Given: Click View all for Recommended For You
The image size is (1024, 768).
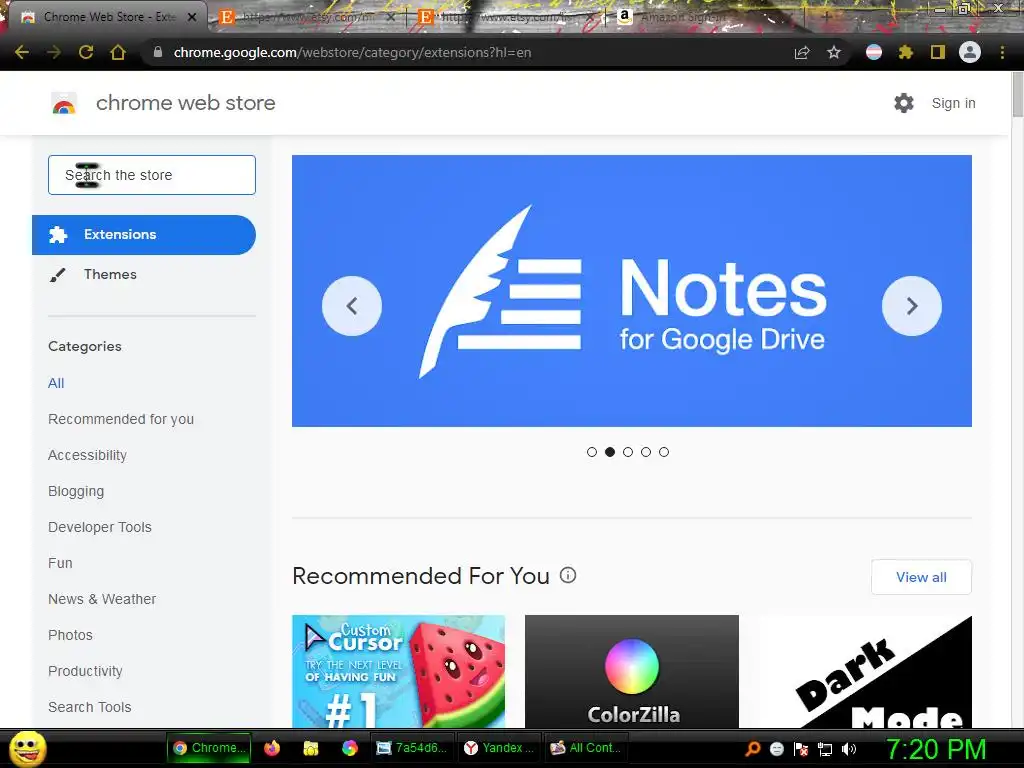Looking at the screenshot, I should coord(921,577).
